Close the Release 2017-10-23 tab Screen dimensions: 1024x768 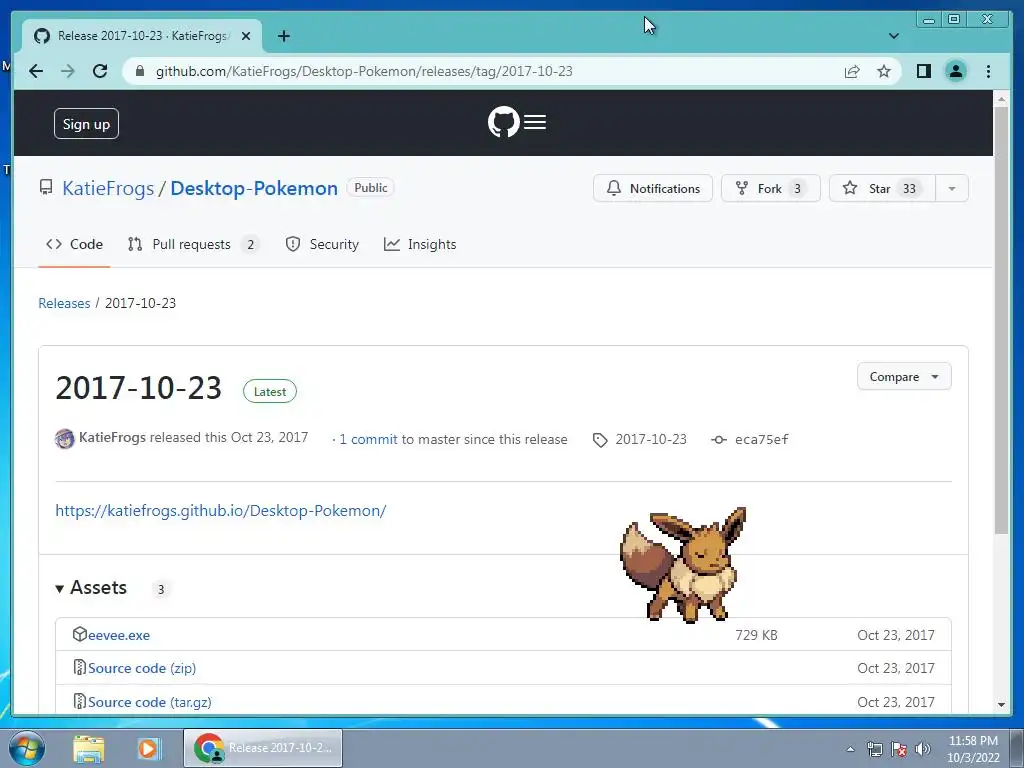246,36
